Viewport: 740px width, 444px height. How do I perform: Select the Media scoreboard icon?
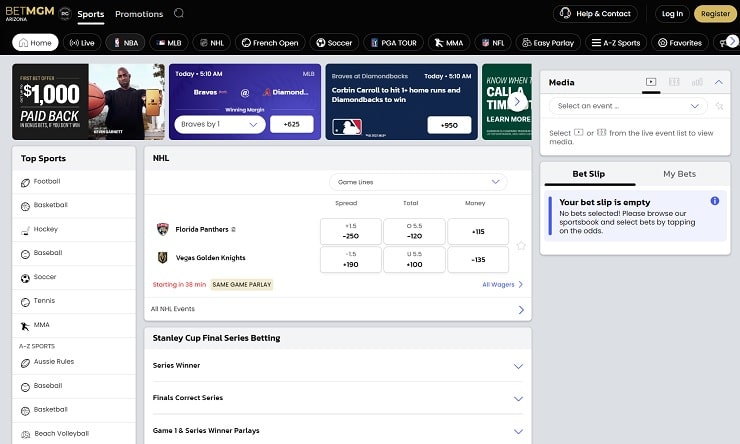(x=674, y=82)
